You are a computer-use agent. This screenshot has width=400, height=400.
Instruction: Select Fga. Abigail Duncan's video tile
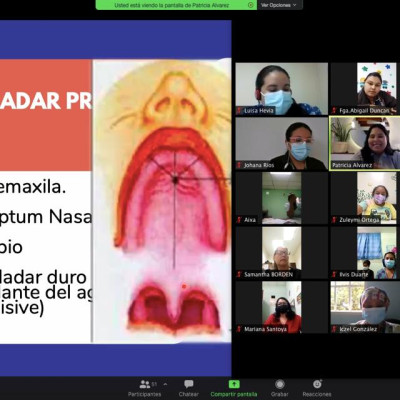tap(365, 89)
